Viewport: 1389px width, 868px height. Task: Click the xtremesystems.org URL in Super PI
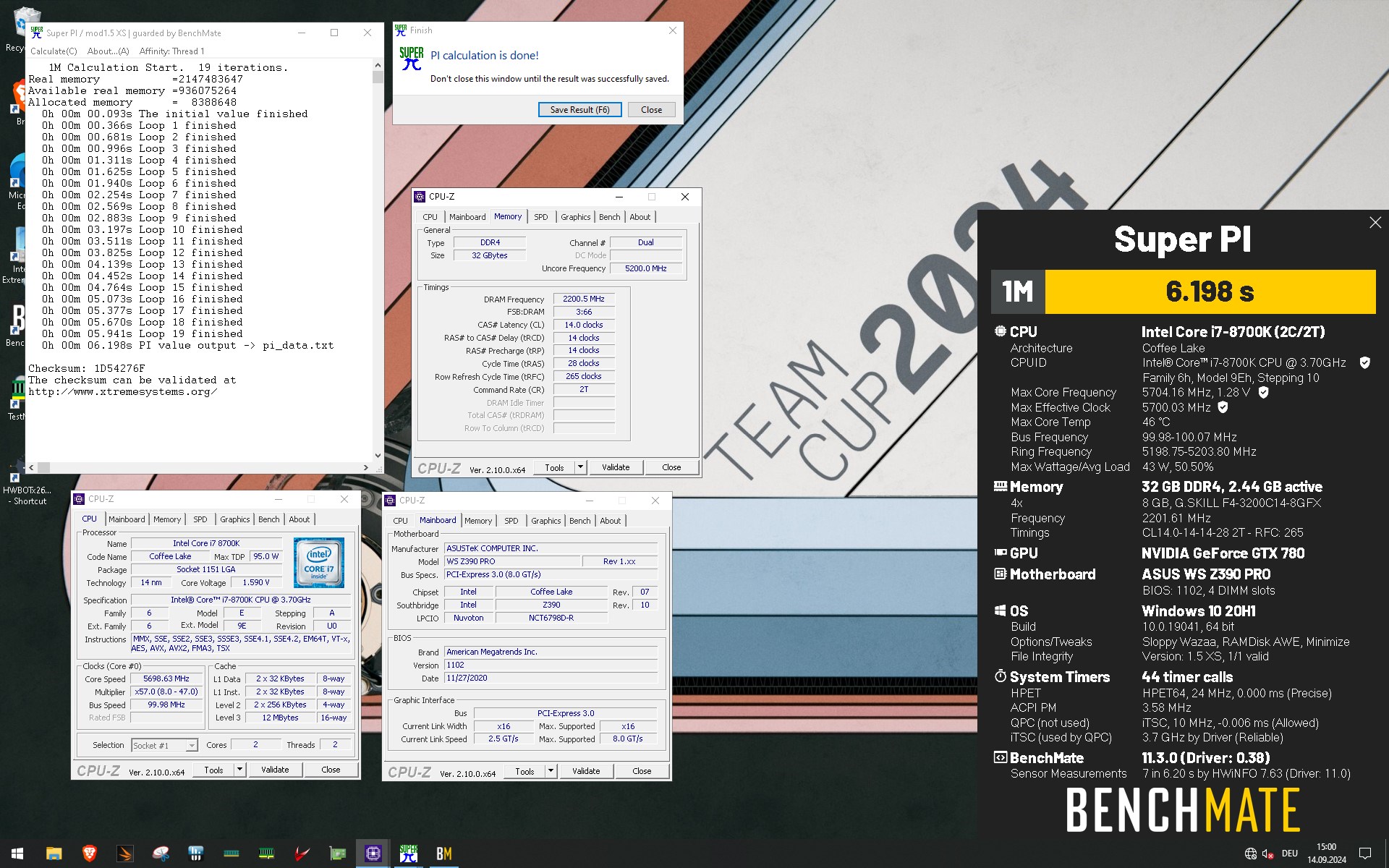tap(123, 392)
